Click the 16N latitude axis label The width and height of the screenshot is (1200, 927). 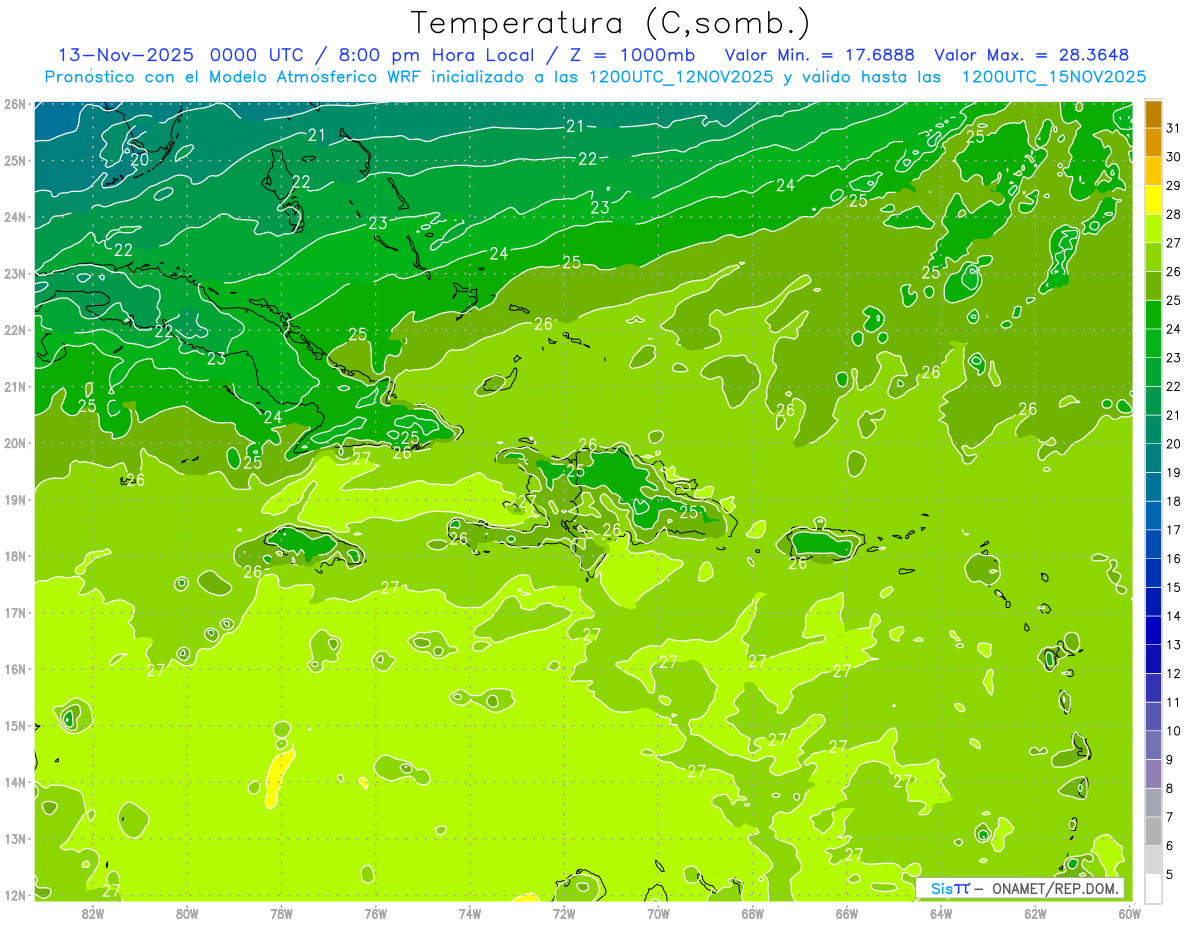click(x=15, y=669)
